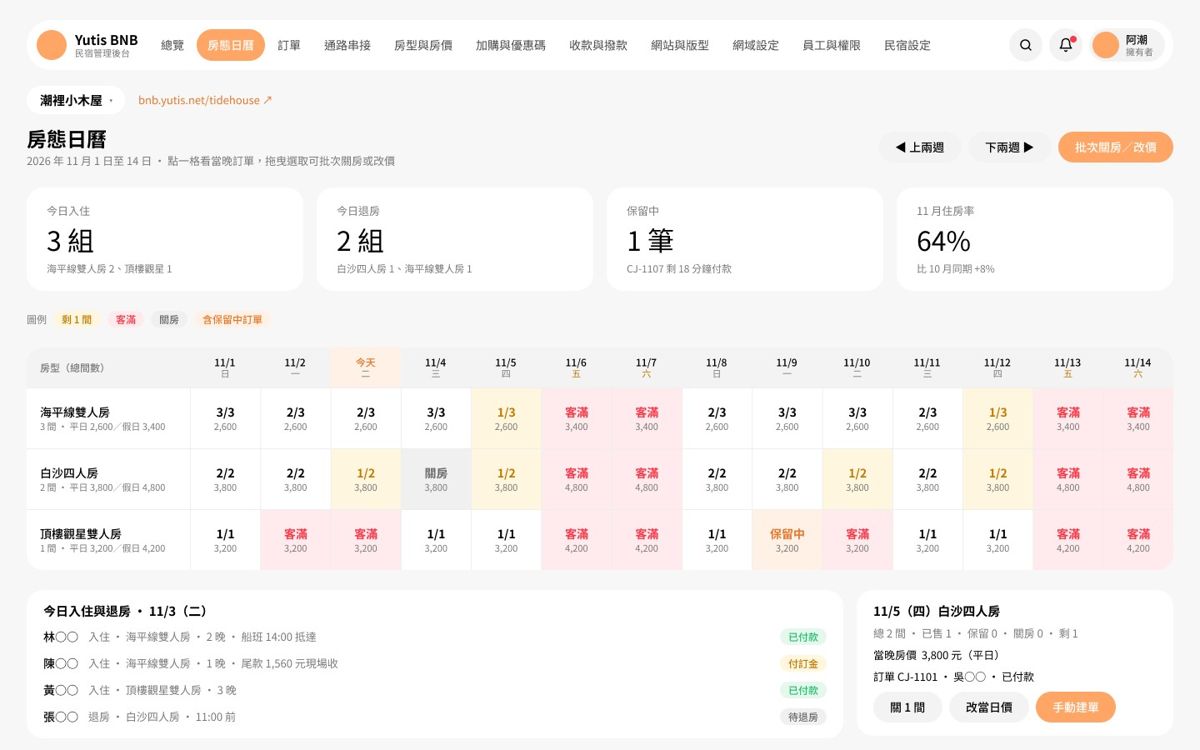Image resolution: width=1200 pixels, height=750 pixels.
Task: Open 白沙四人房 1/2 cell on 11/10
Action: [857, 480]
